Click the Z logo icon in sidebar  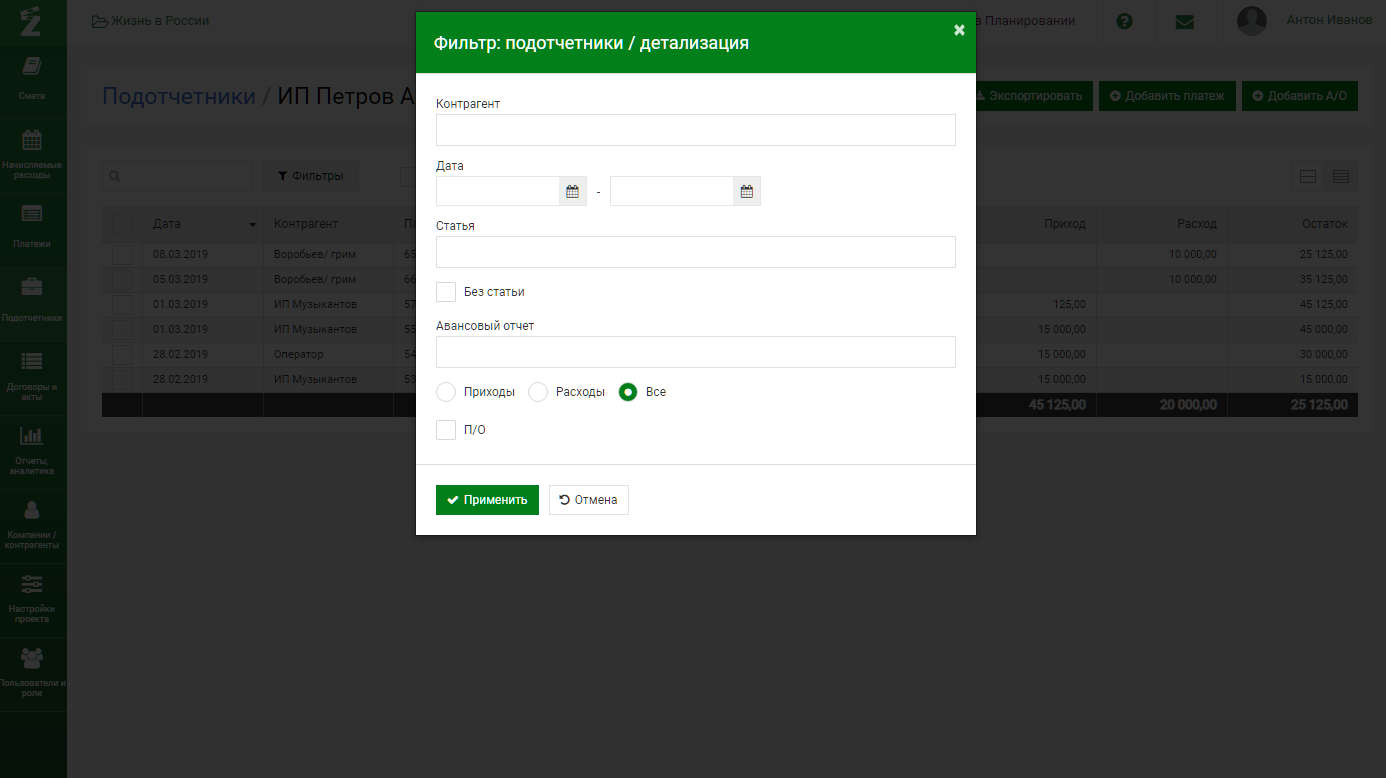(x=31, y=20)
